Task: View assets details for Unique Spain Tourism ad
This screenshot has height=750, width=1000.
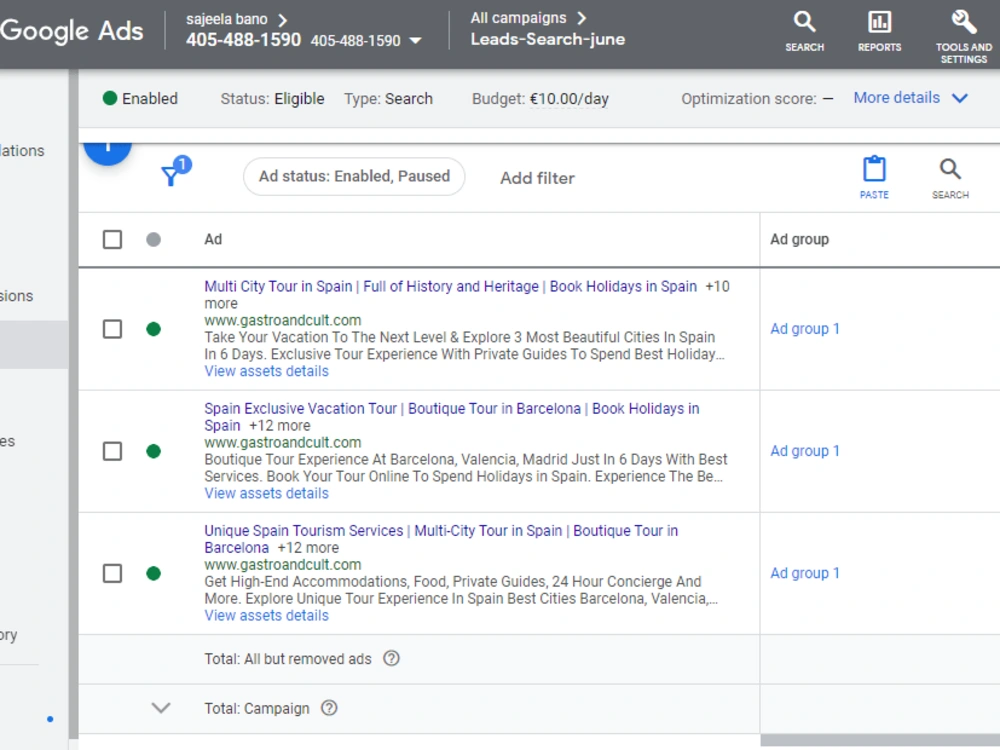Action: (x=267, y=615)
